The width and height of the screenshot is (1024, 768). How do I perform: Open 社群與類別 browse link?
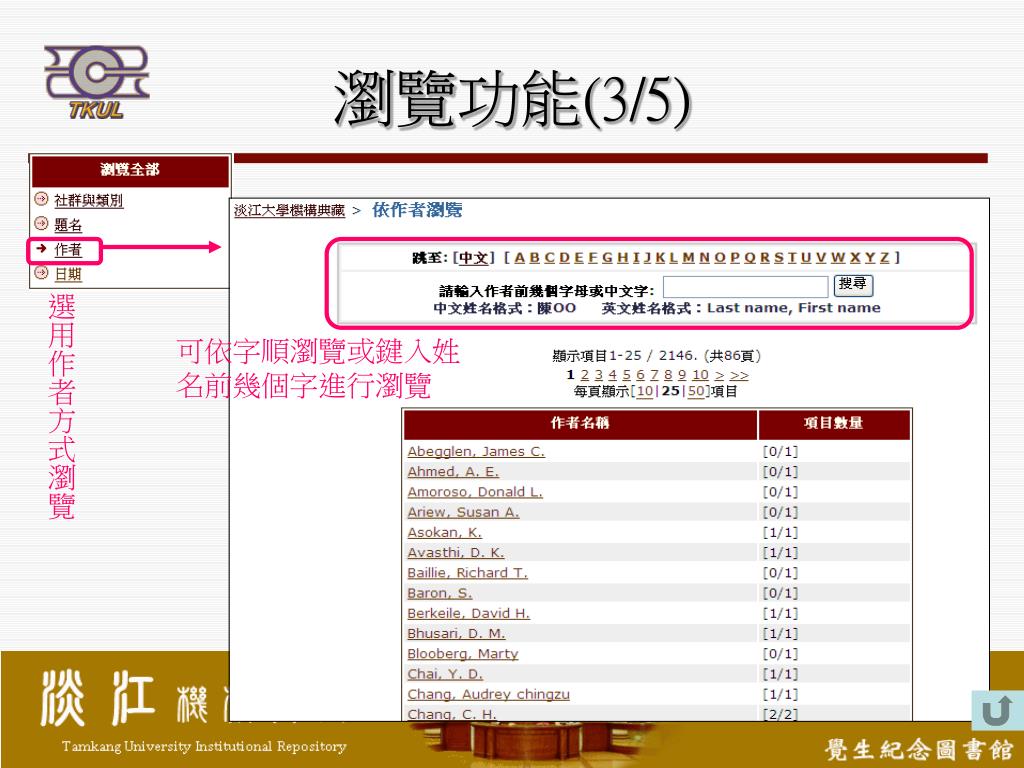tap(88, 200)
